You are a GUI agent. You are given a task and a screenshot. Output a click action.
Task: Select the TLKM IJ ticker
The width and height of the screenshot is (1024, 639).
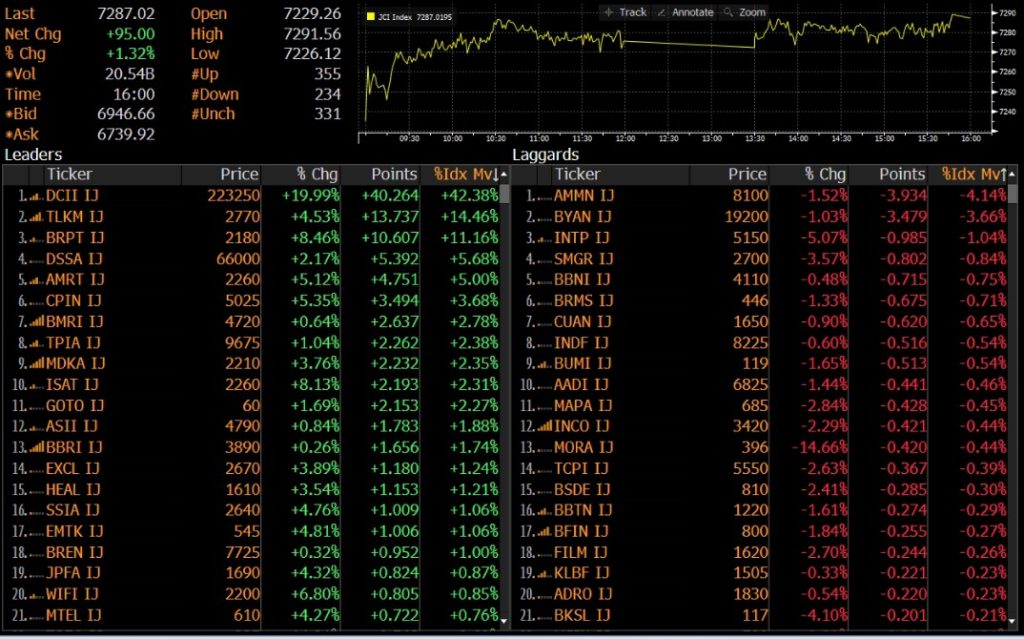click(x=74, y=217)
